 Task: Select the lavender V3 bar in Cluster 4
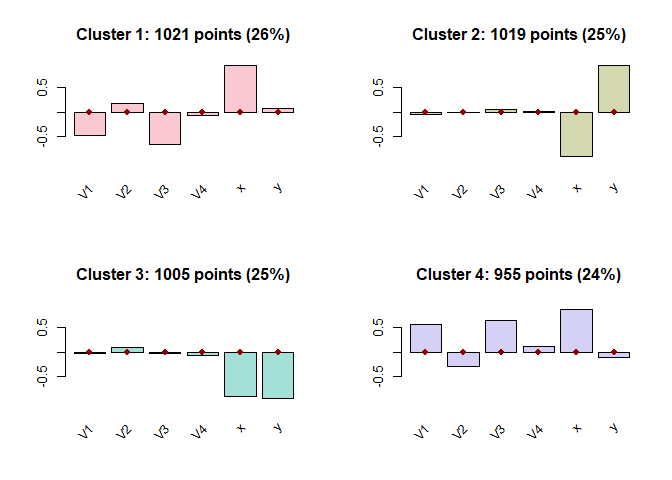click(501, 336)
